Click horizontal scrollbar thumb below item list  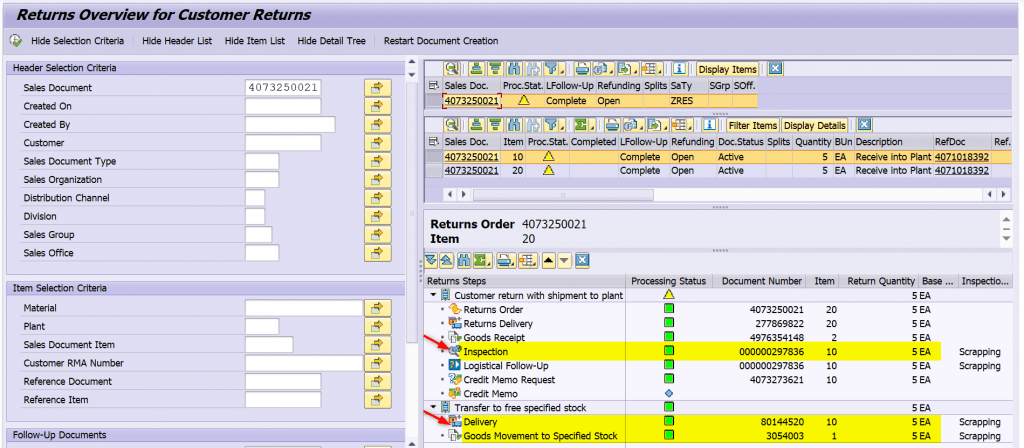point(563,195)
